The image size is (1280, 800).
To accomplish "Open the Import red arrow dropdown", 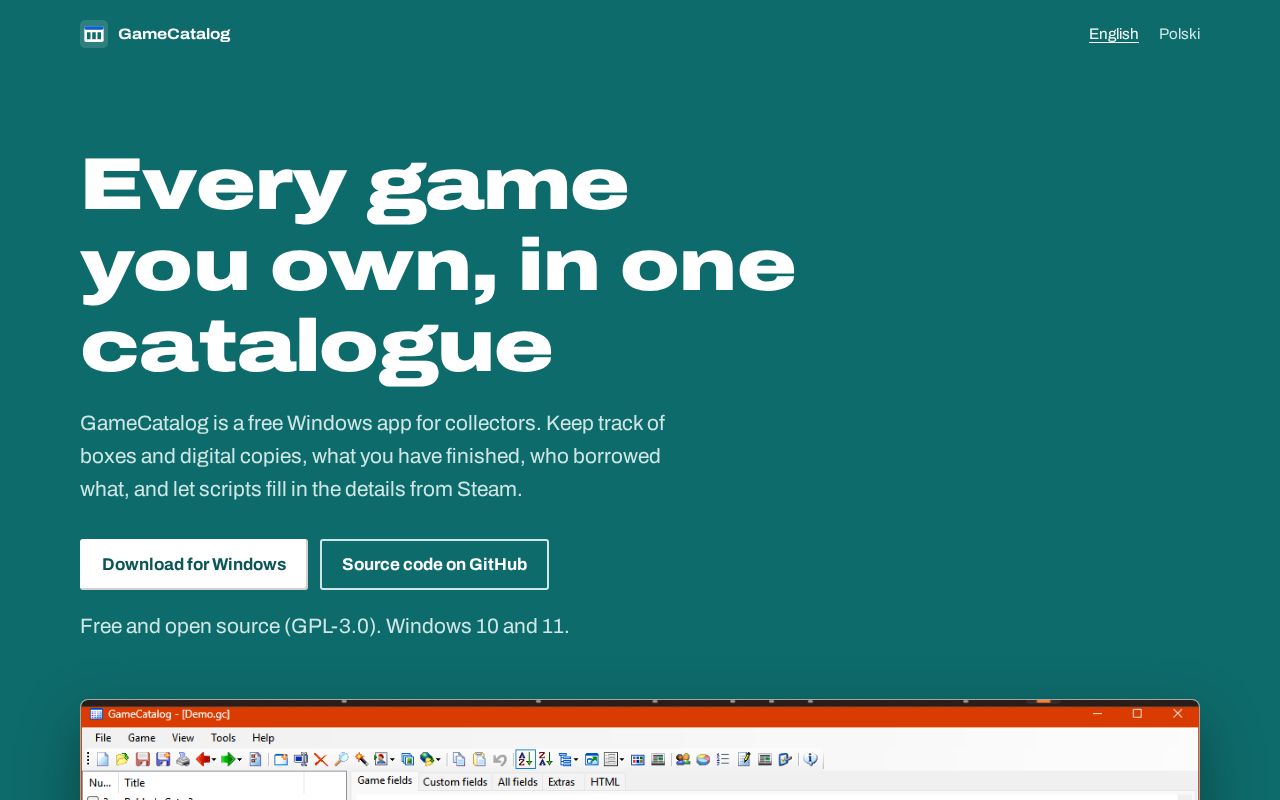I will 214,760.
